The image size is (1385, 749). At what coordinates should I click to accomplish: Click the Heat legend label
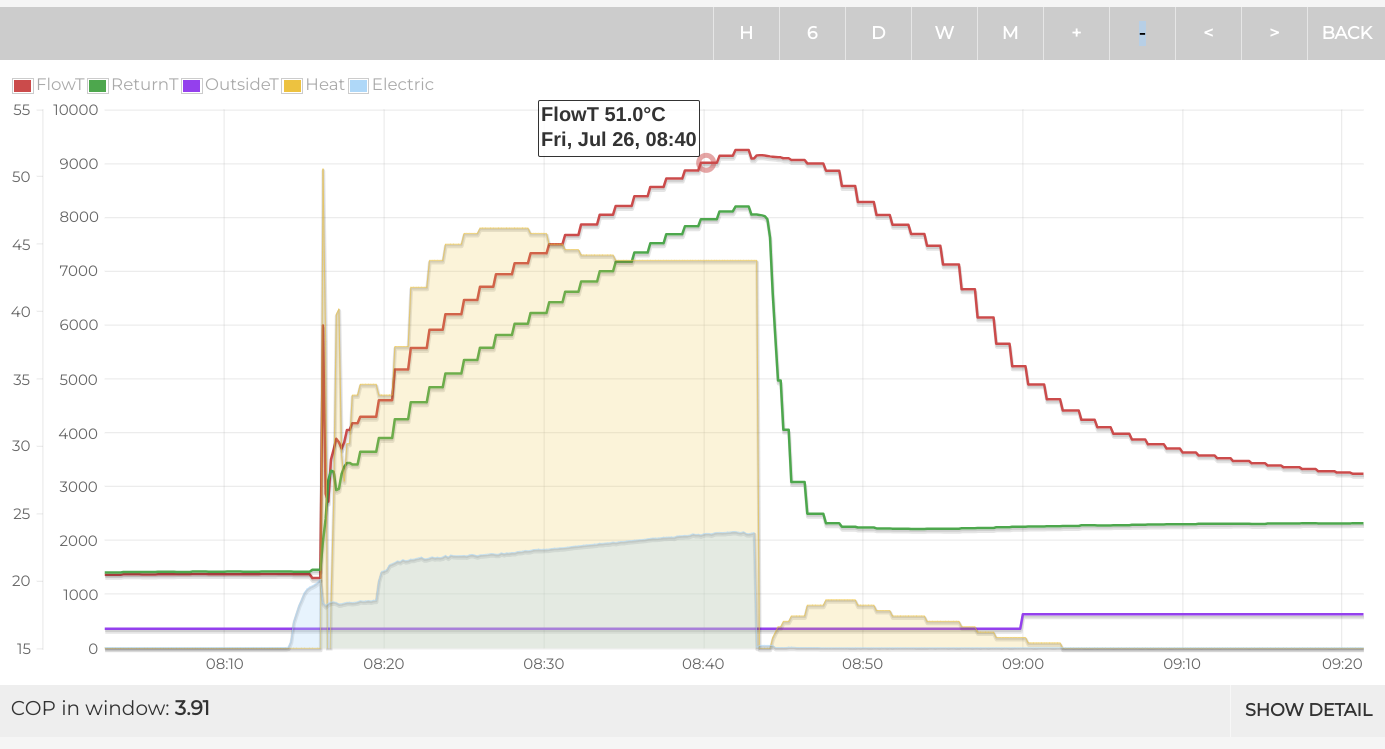click(x=325, y=85)
